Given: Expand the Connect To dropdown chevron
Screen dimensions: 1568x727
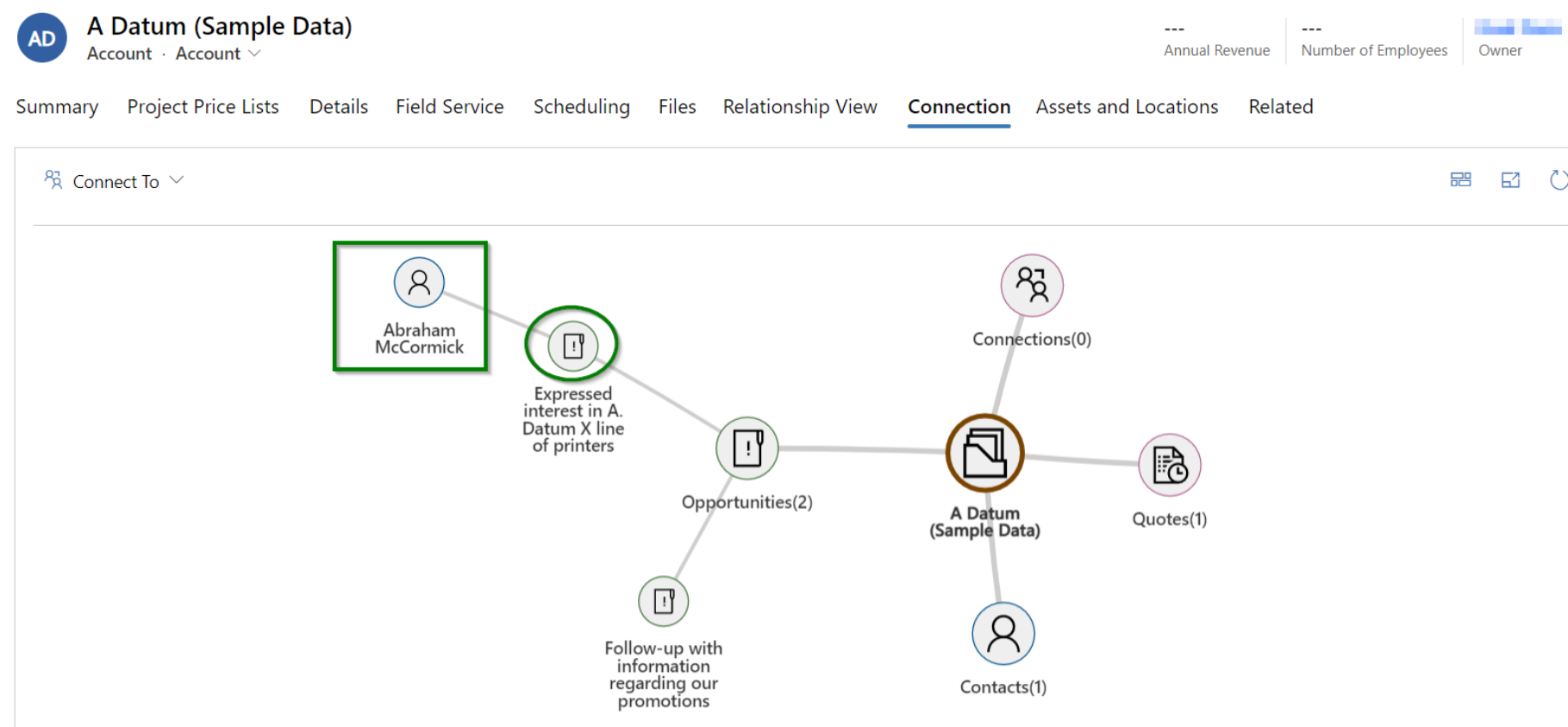Looking at the screenshot, I should point(177,180).
